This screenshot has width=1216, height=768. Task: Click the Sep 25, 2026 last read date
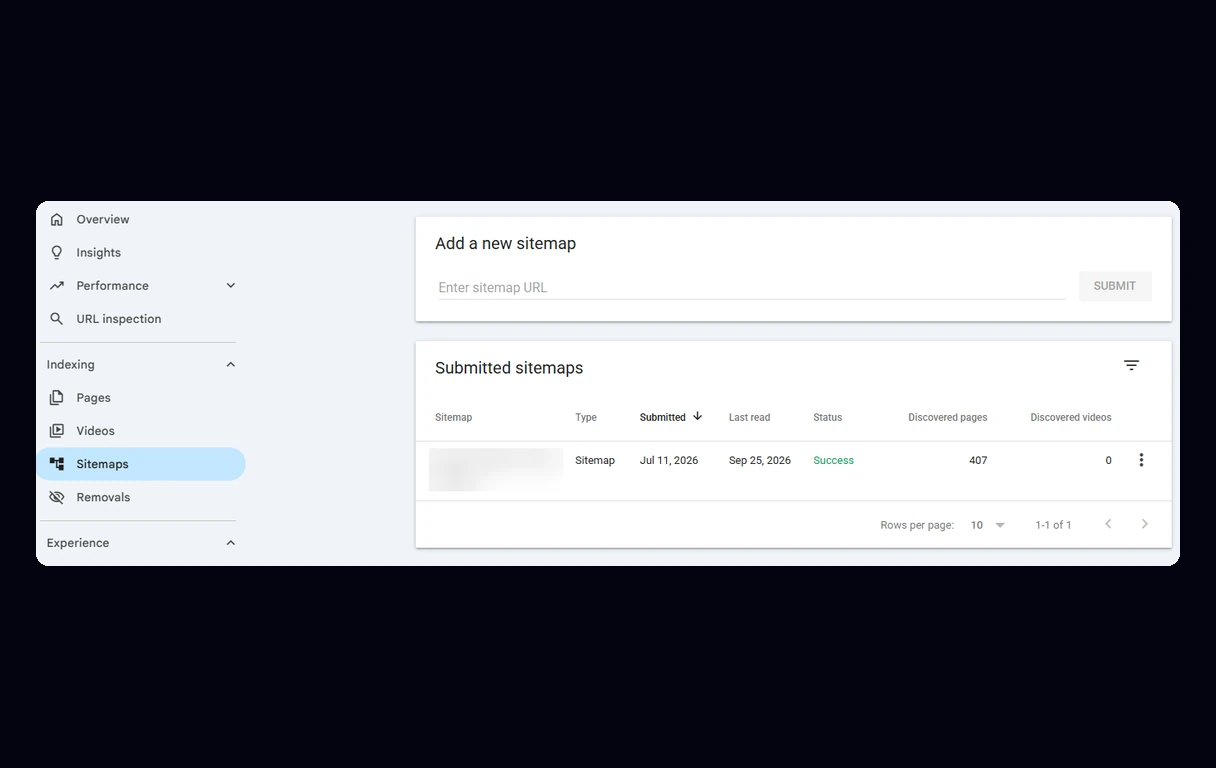pyautogui.click(x=760, y=460)
